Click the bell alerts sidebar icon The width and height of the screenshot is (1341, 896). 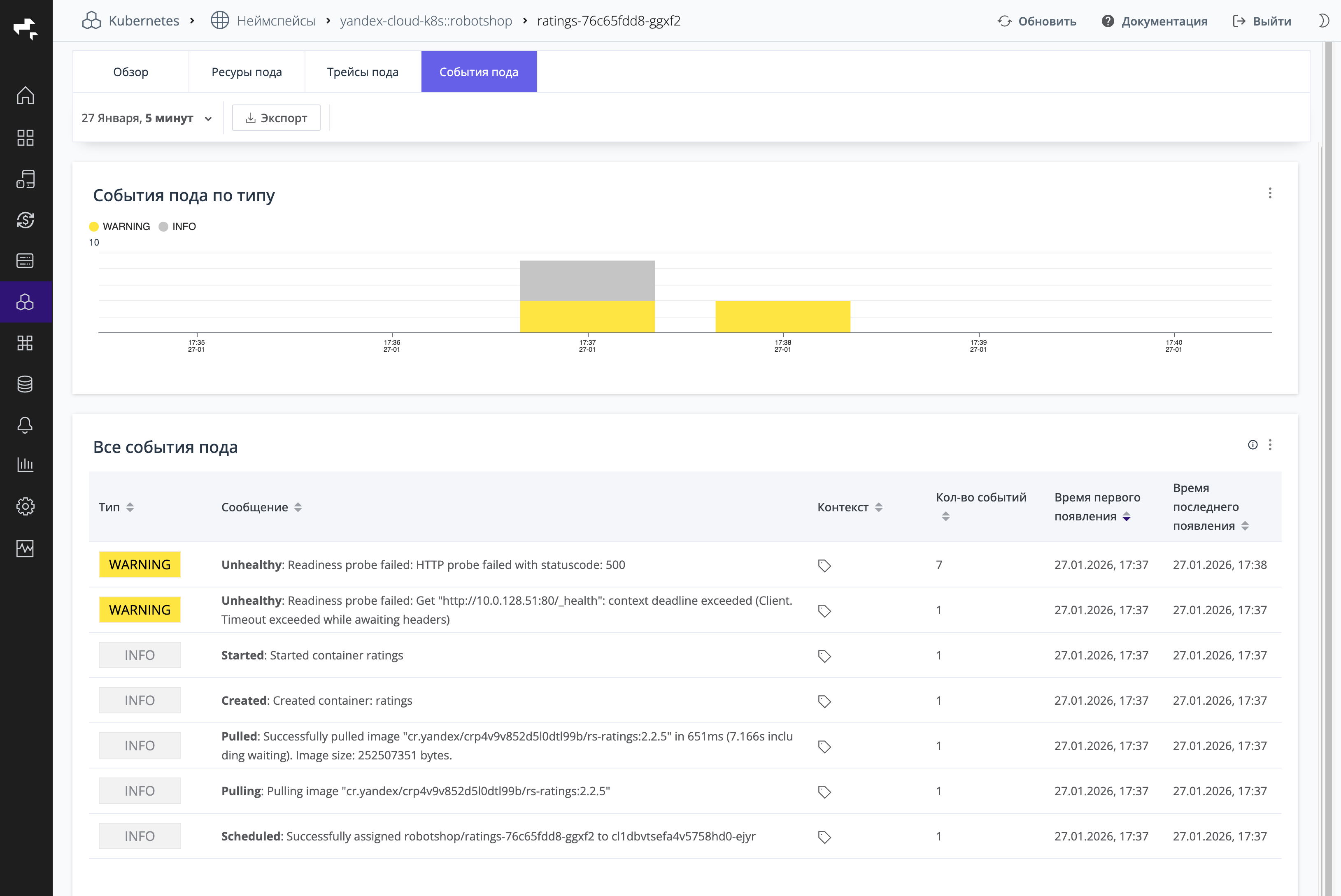tap(25, 425)
